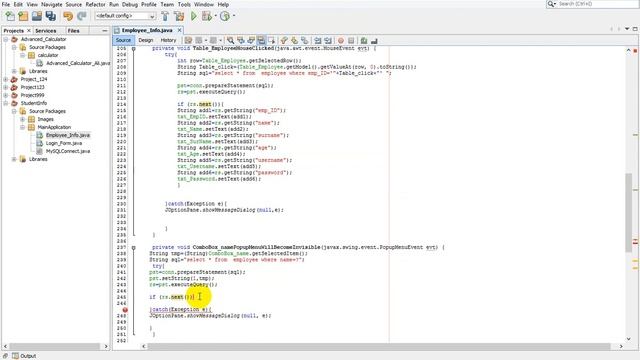640x360 pixels.
Task: Expand the Images package node
Action: point(22,119)
